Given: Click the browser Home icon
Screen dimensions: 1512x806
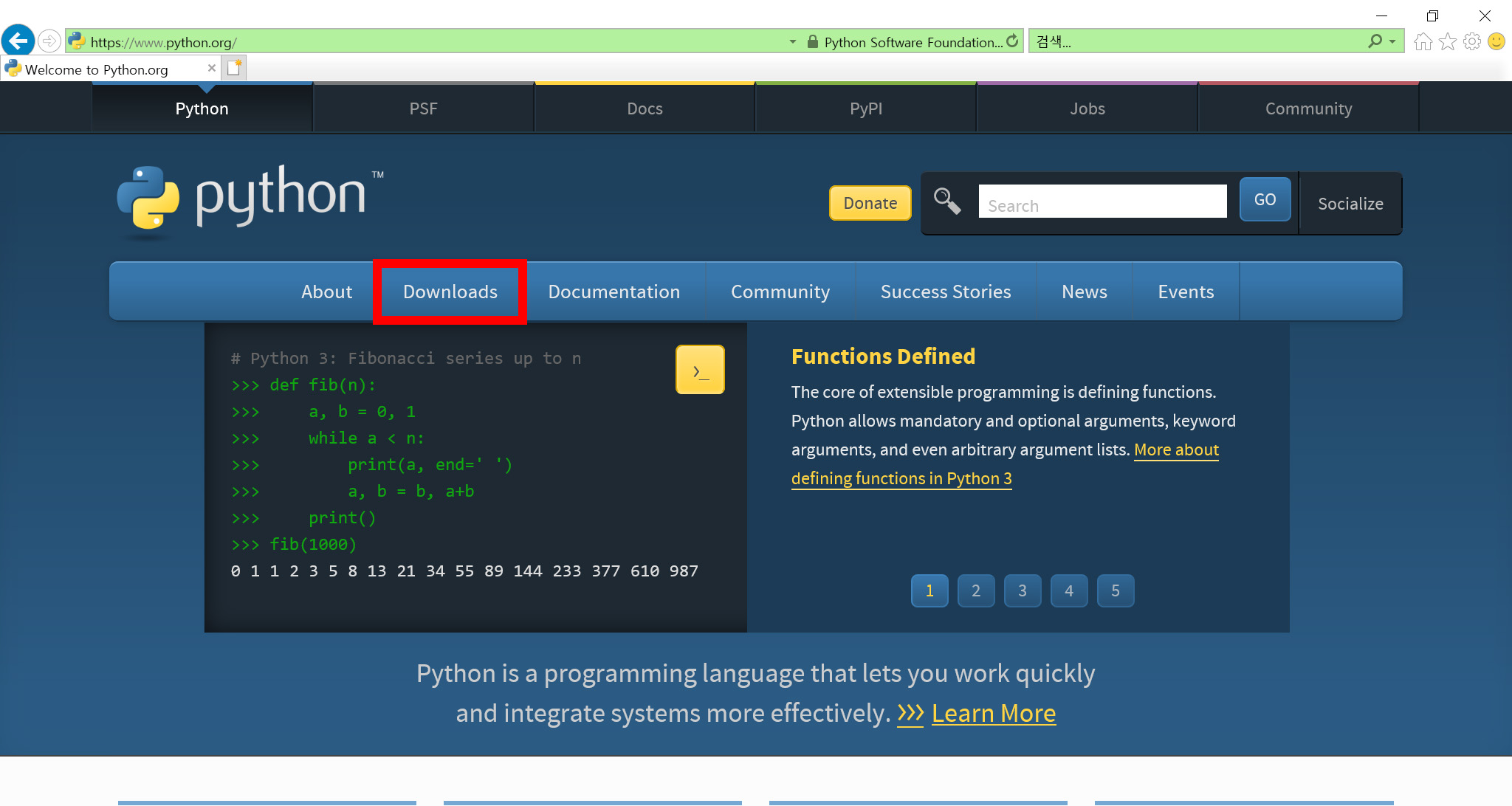Looking at the screenshot, I should [1423, 41].
